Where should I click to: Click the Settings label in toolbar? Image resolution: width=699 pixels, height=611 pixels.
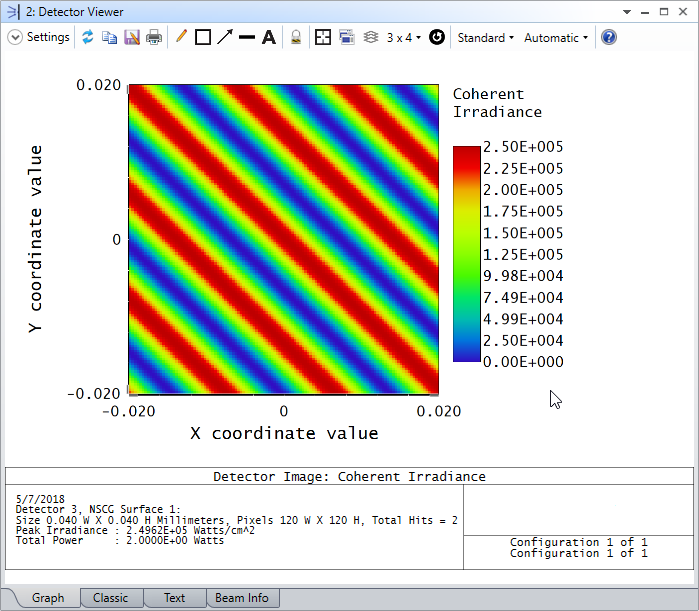pyautogui.click(x=48, y=37)
